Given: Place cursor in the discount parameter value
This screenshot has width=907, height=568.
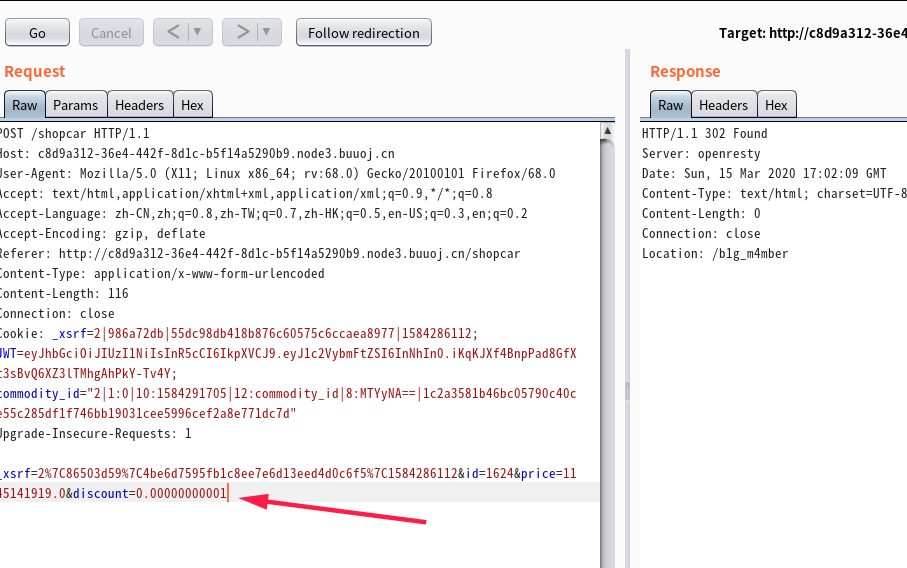Looking at the screenshot, I should pyautogui.click(x=180, y=493).
